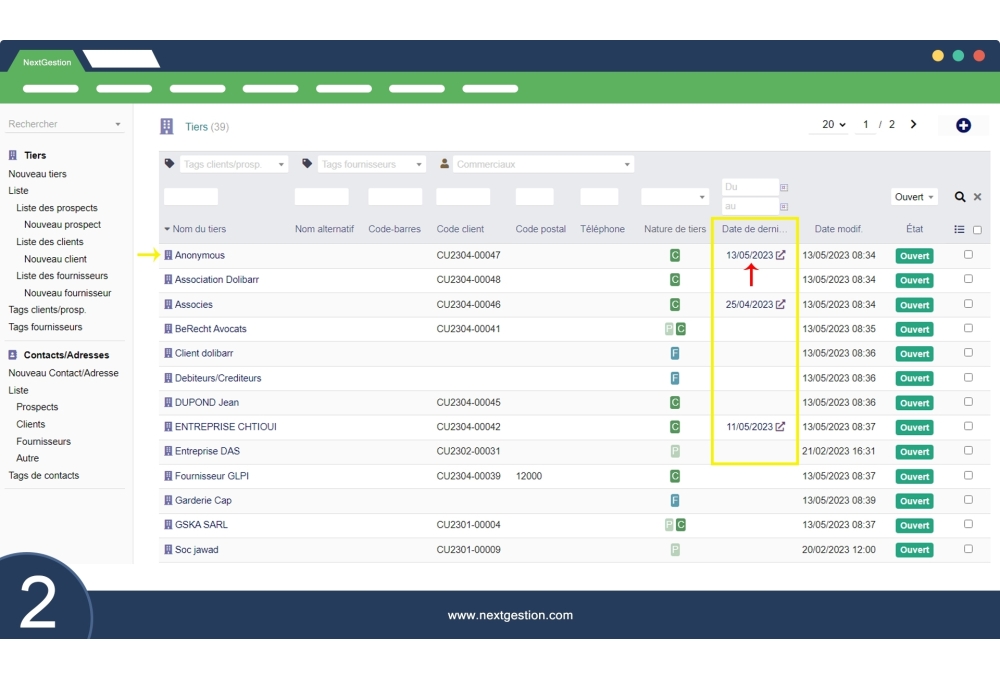1000x679 pixels.
Task: Click the magnifier search icon in filter row
Action: pyautogui.click(x=960, y=197)
